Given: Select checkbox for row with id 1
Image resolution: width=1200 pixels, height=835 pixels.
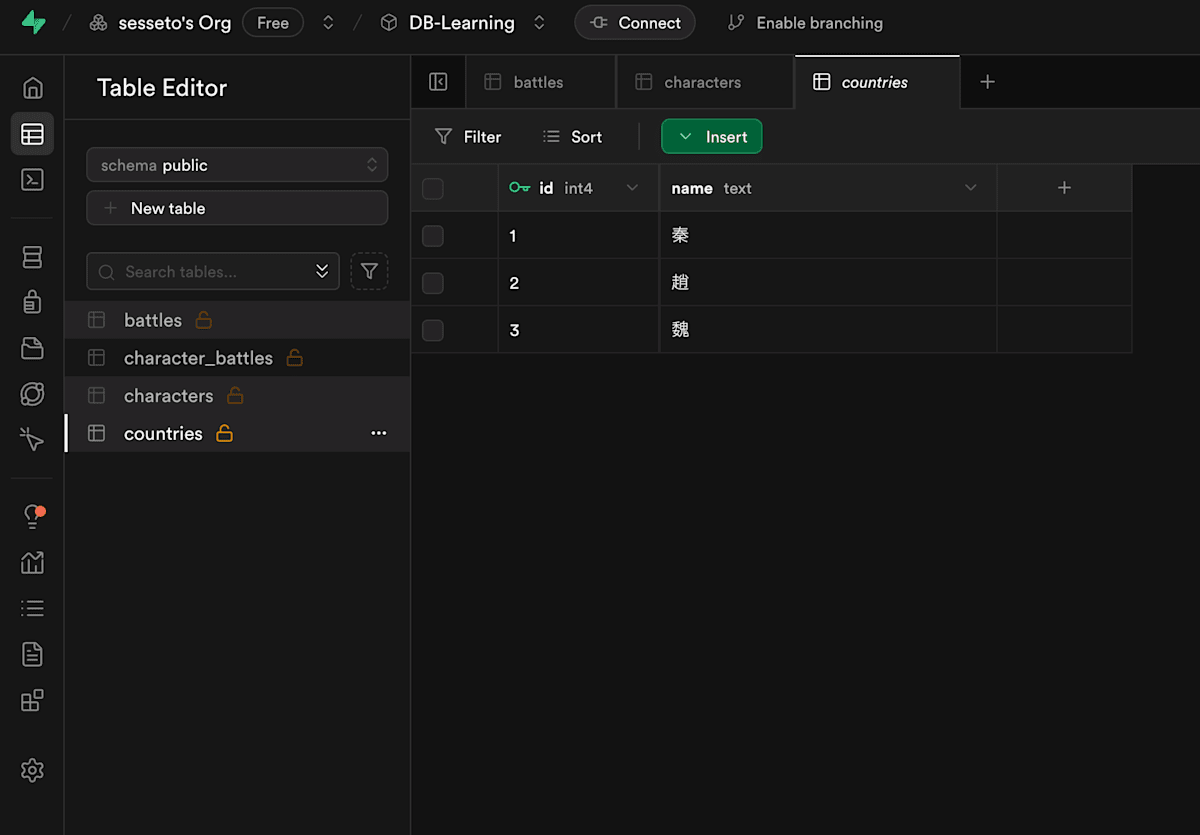Looking at the screenshot, I should (433, 236).
